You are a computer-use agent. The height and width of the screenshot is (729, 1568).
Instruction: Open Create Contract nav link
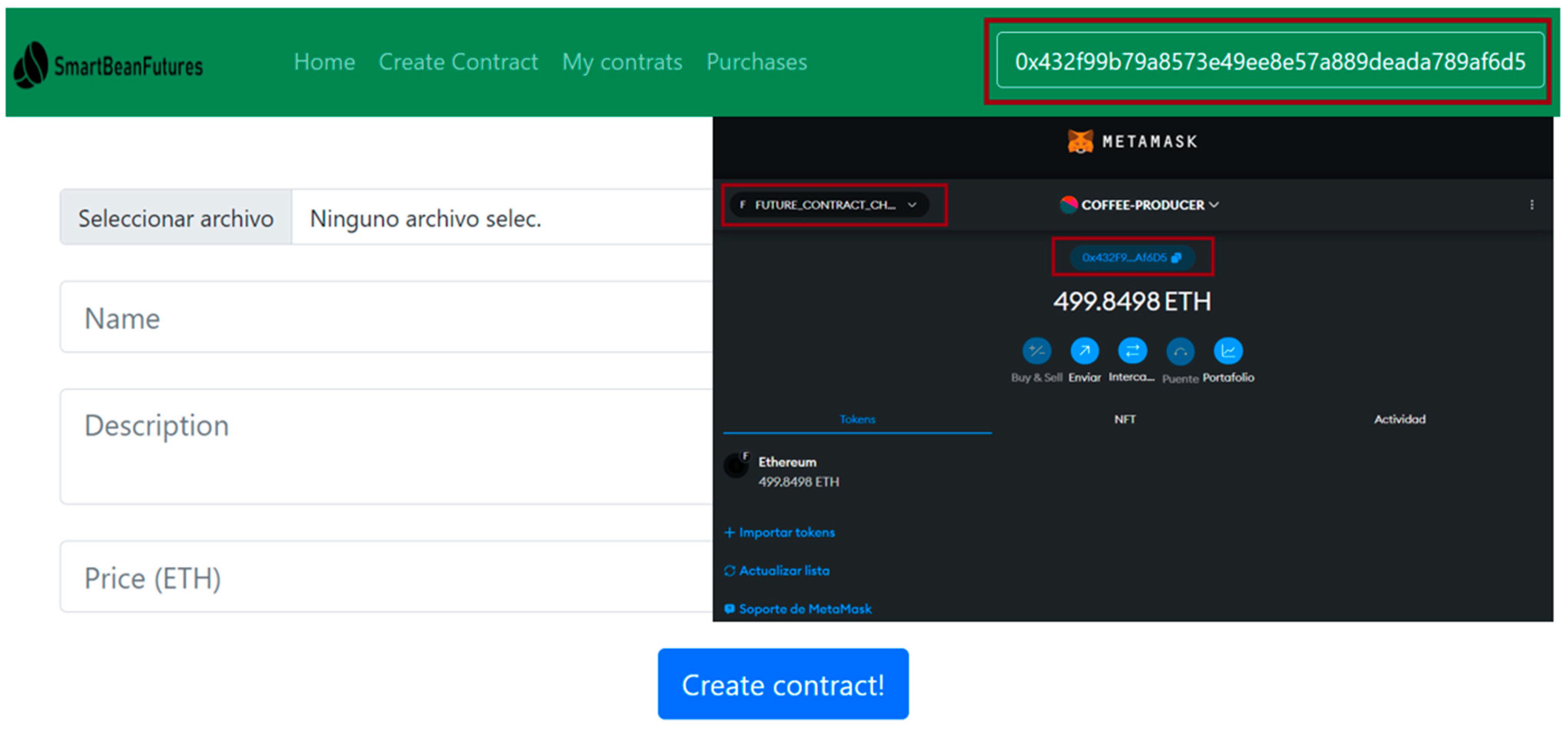pyautogui.click(x=458, y=62)
